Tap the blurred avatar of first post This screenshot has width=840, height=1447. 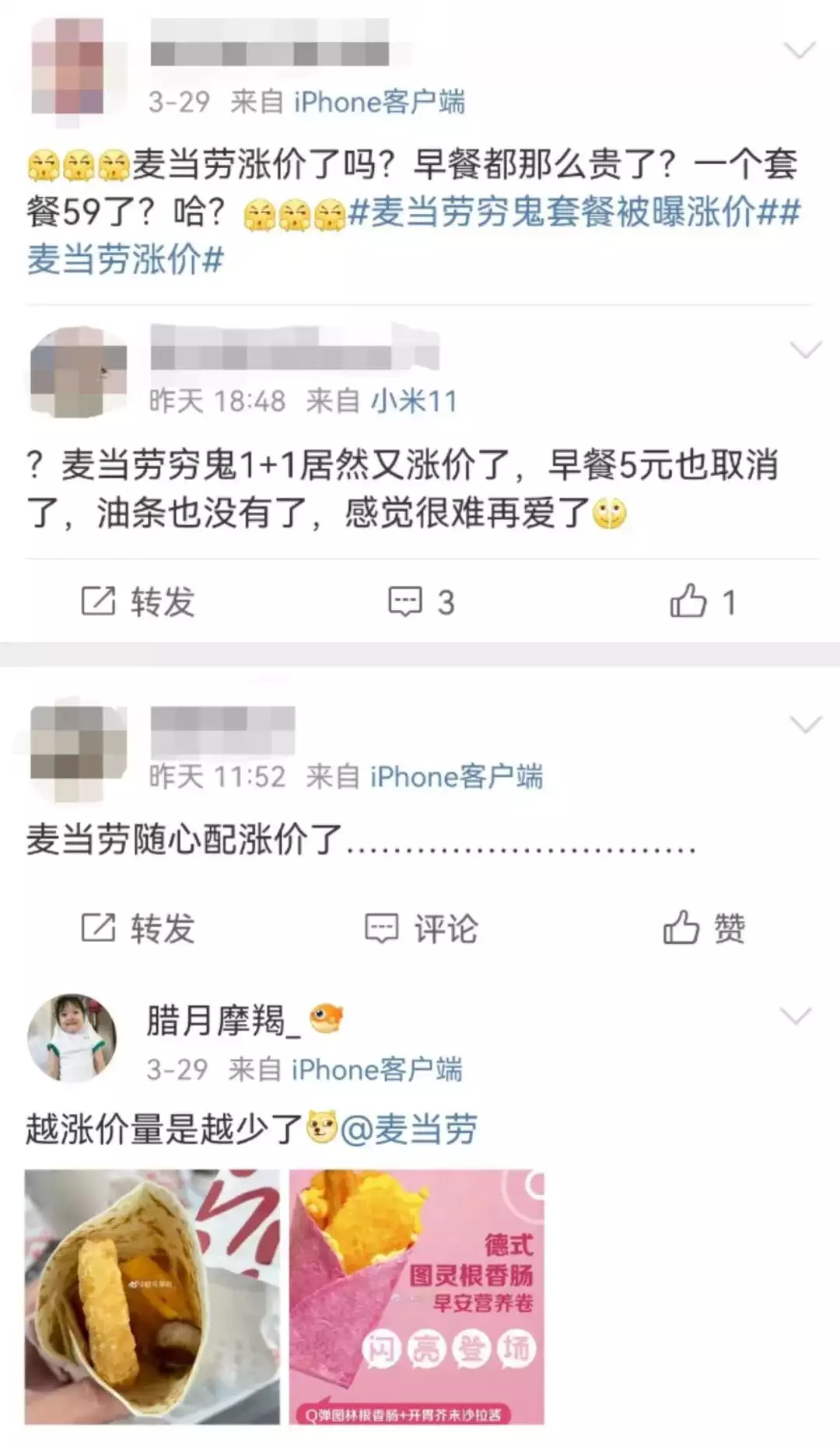[68, 67]
